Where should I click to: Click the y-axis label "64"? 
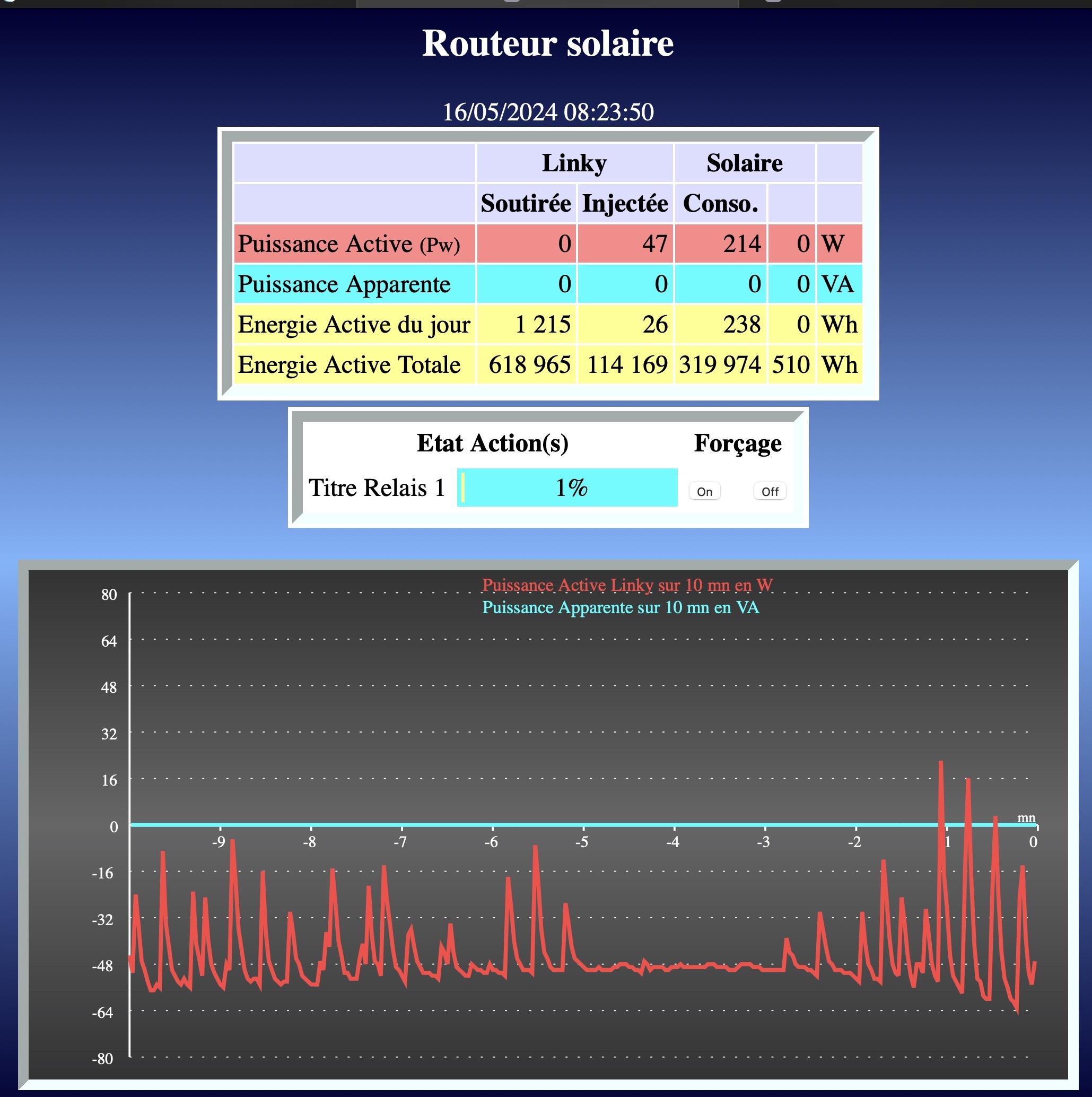point(109,641)
